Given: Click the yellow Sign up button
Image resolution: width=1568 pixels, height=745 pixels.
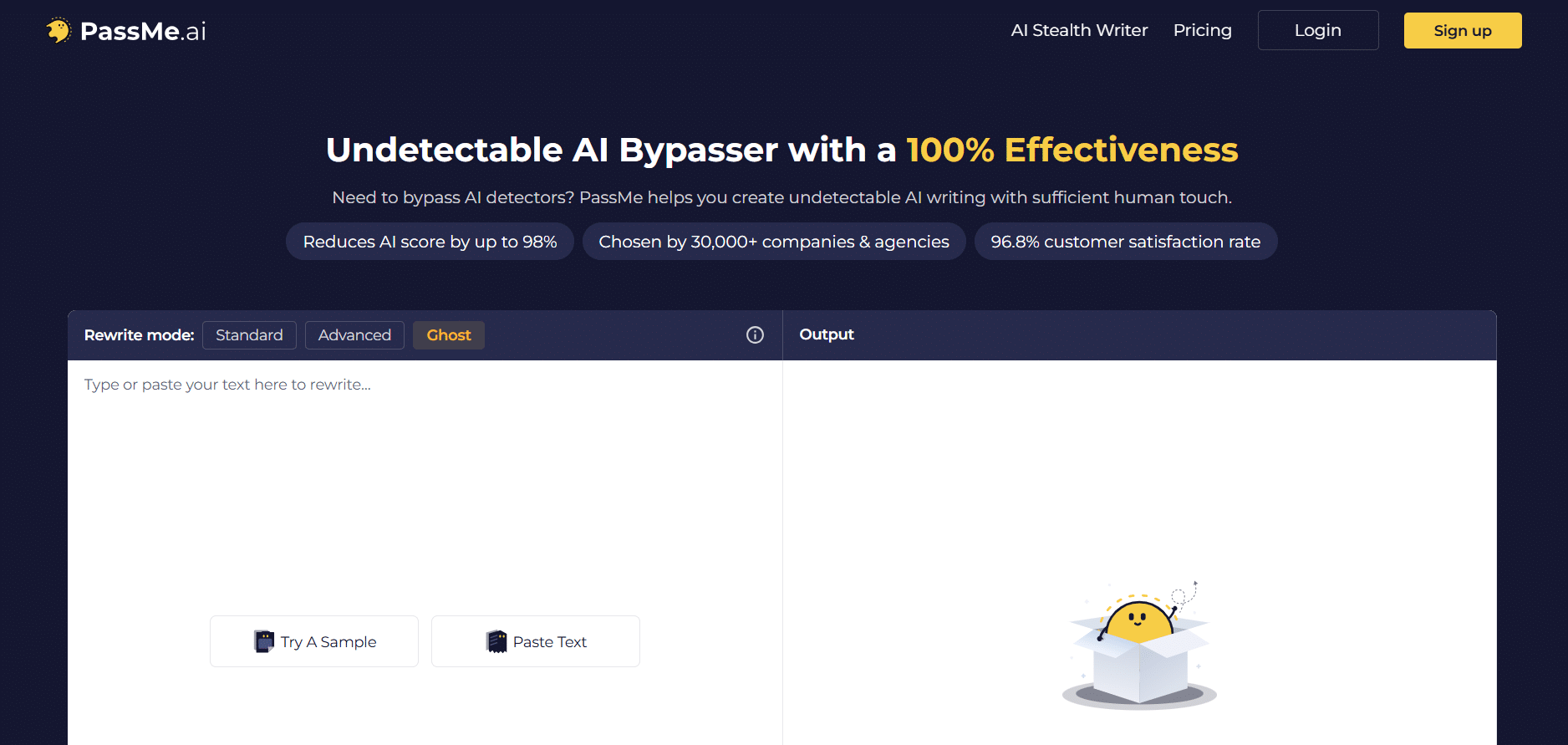Looking at the screenshot, I should tap(1463, 30).
